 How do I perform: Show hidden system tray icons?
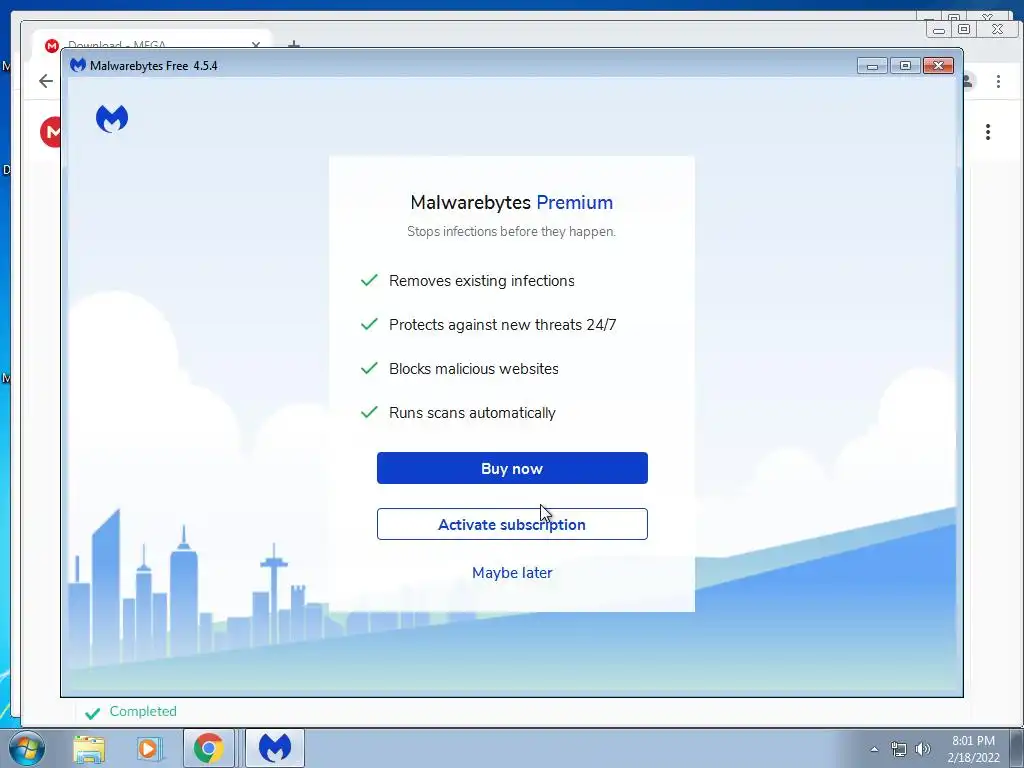point(874,749)
